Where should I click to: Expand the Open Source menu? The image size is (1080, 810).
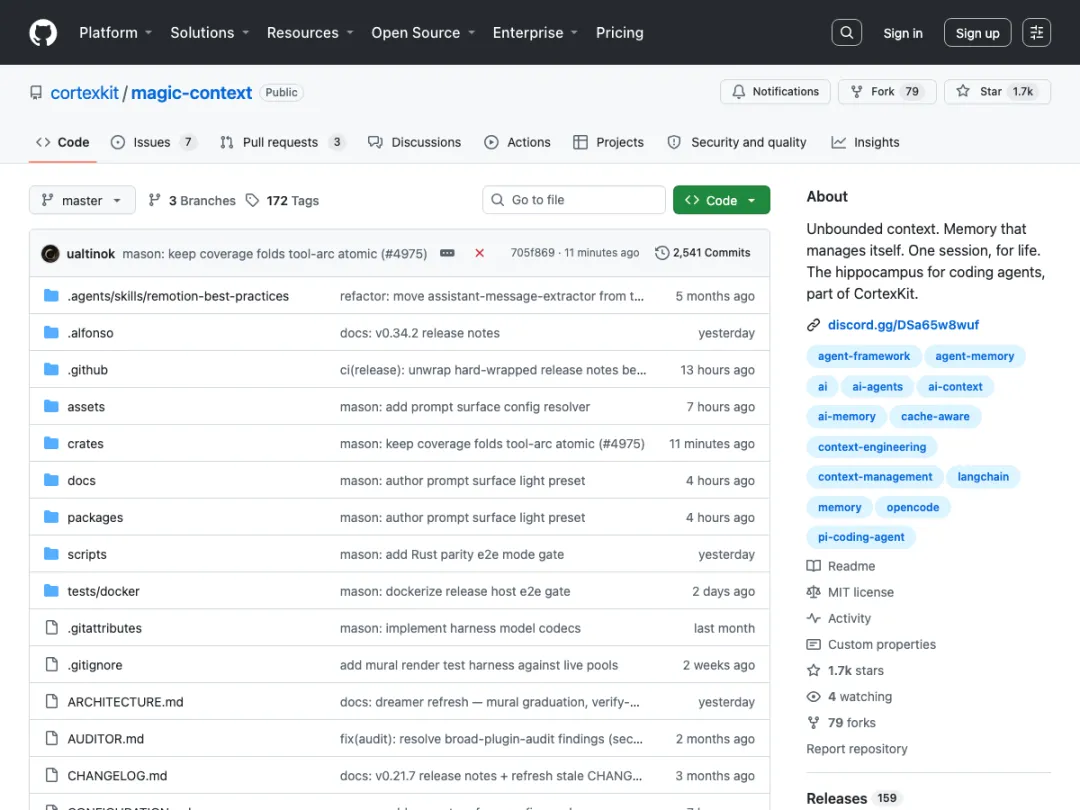click(423, 32)
